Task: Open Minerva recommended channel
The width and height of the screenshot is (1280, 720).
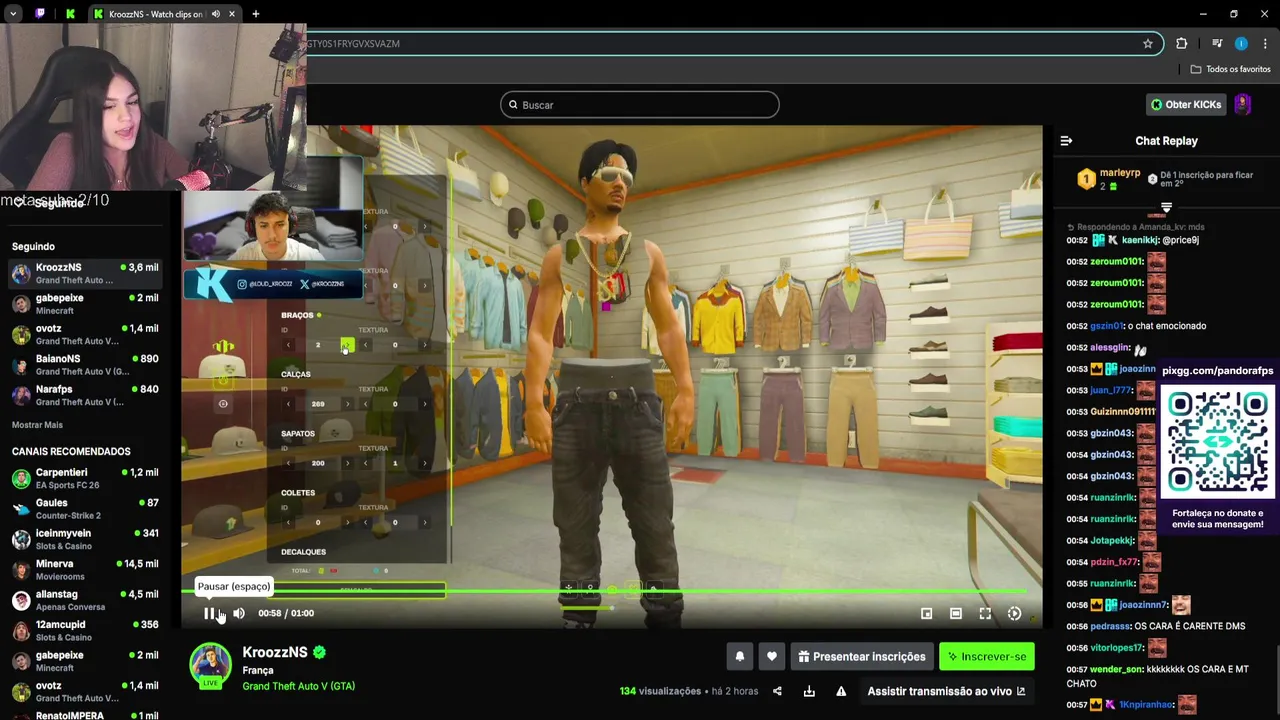Action: click(85, 570)
